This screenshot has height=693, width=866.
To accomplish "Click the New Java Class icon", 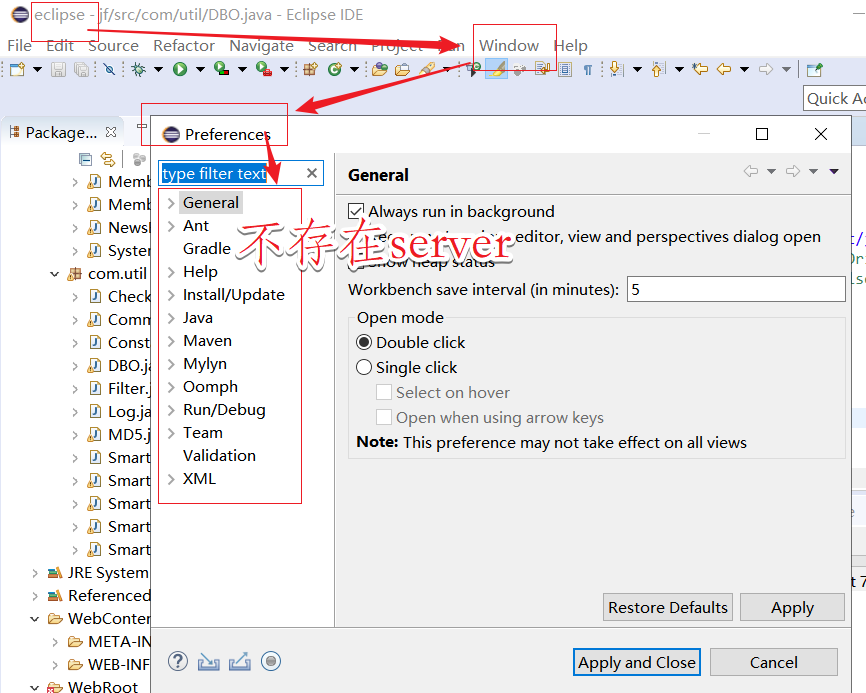I will pyautogui.click(x=334, y=70).
